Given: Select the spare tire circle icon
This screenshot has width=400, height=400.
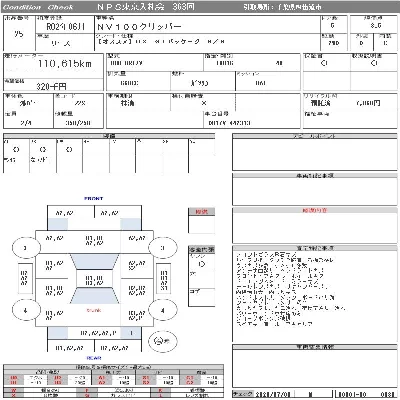Looking at the screenshot, I should pyautogui.click(x=162, y=341).
